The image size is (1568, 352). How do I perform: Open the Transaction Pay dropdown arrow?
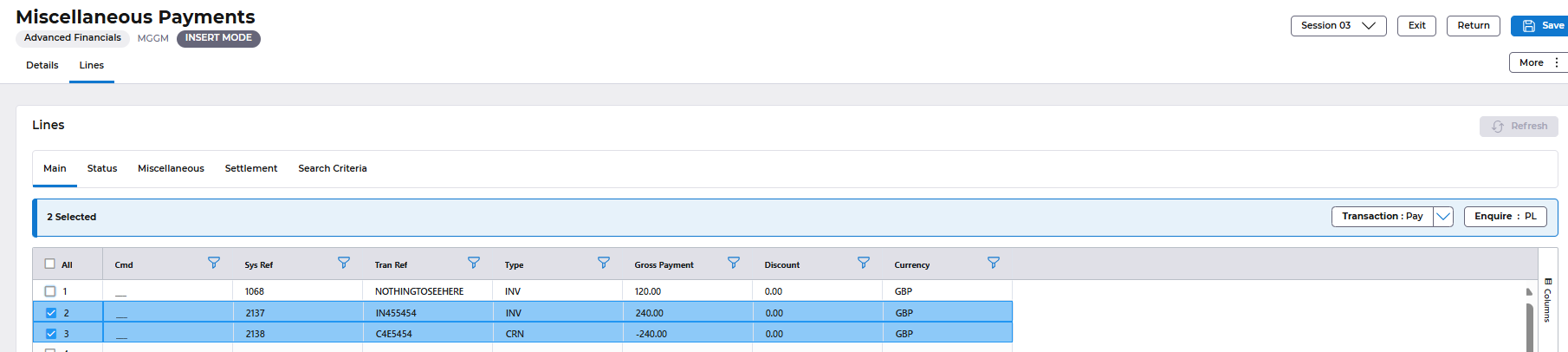(x=1442, y=217)
